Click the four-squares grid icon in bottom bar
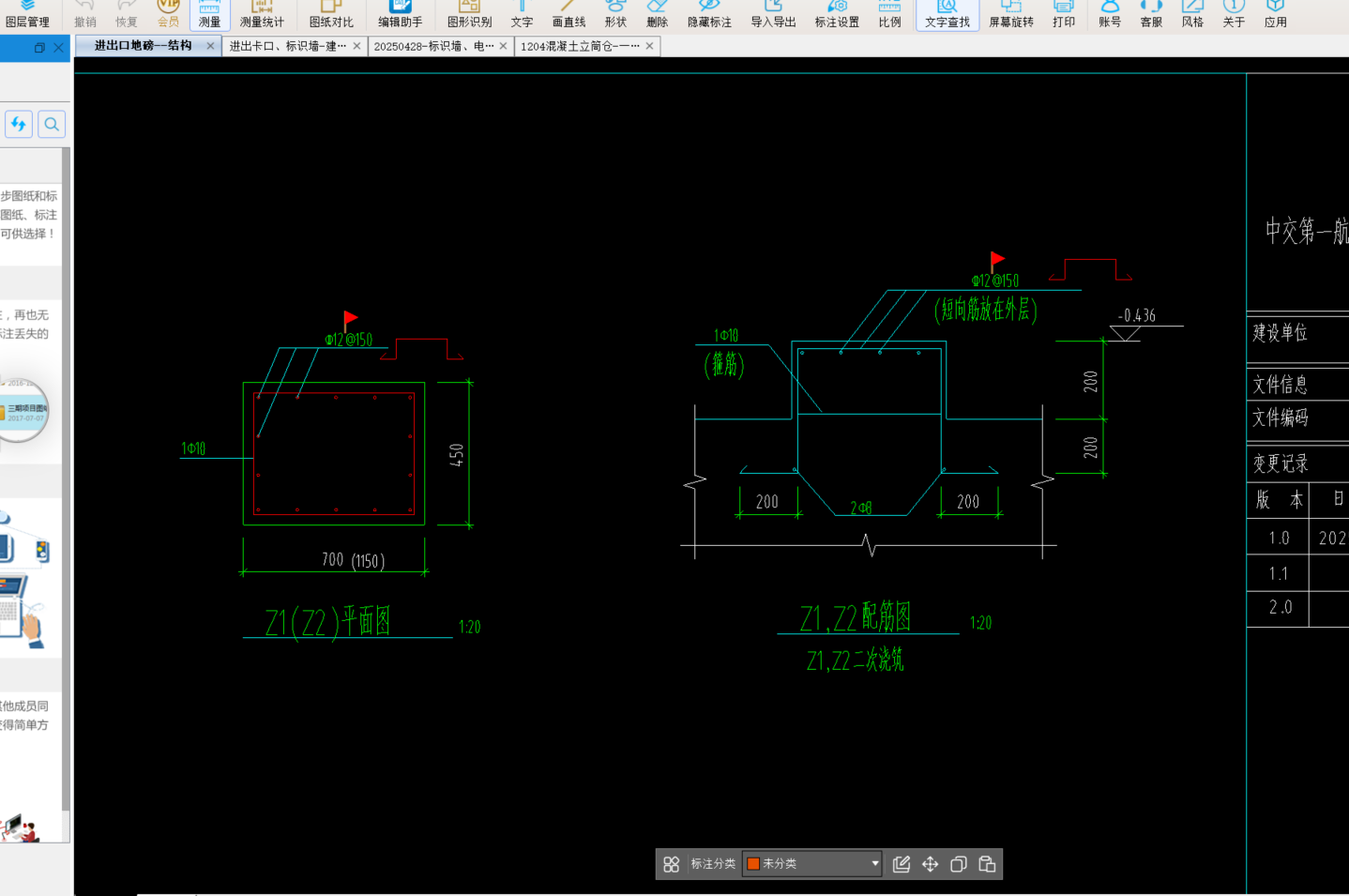Viewport: 1349px width, 896px height. coord(671,864)
